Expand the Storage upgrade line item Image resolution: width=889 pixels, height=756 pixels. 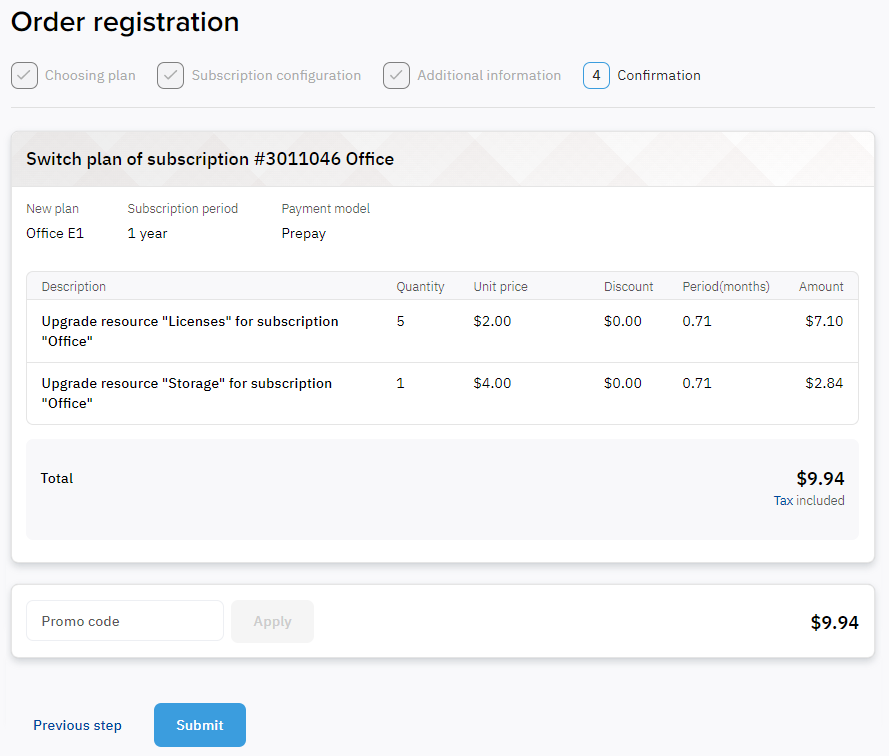[x=442, y=393]
